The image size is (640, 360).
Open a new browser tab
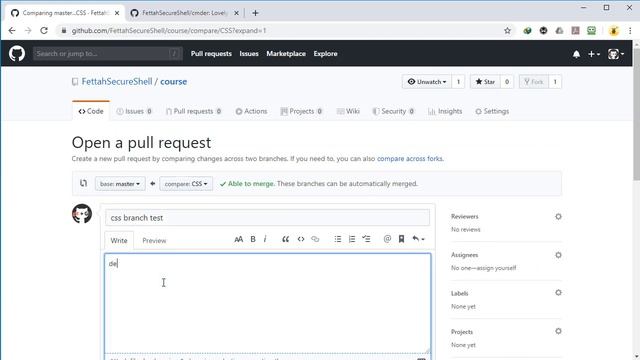[x=255, y=13]
